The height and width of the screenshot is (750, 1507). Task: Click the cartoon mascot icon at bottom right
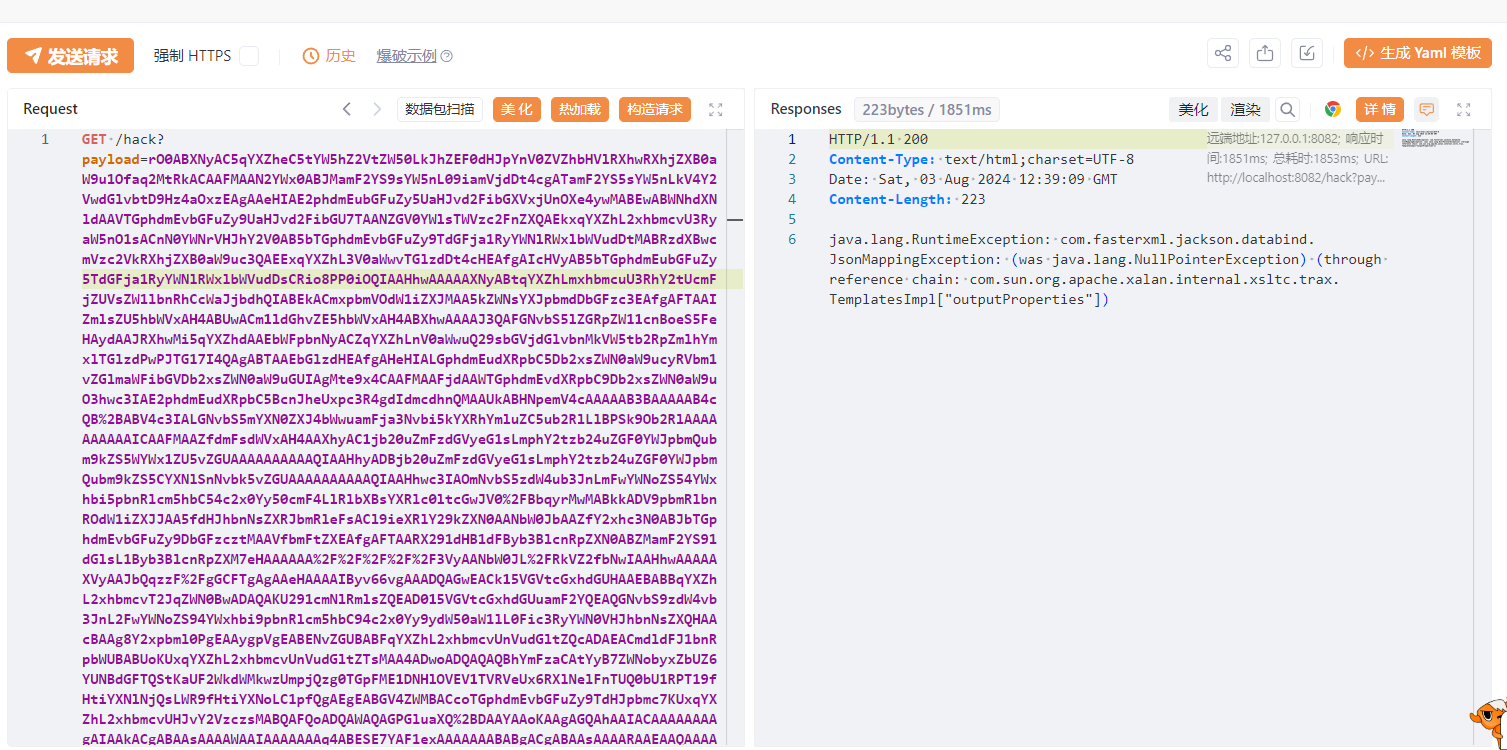(1488, 724)
